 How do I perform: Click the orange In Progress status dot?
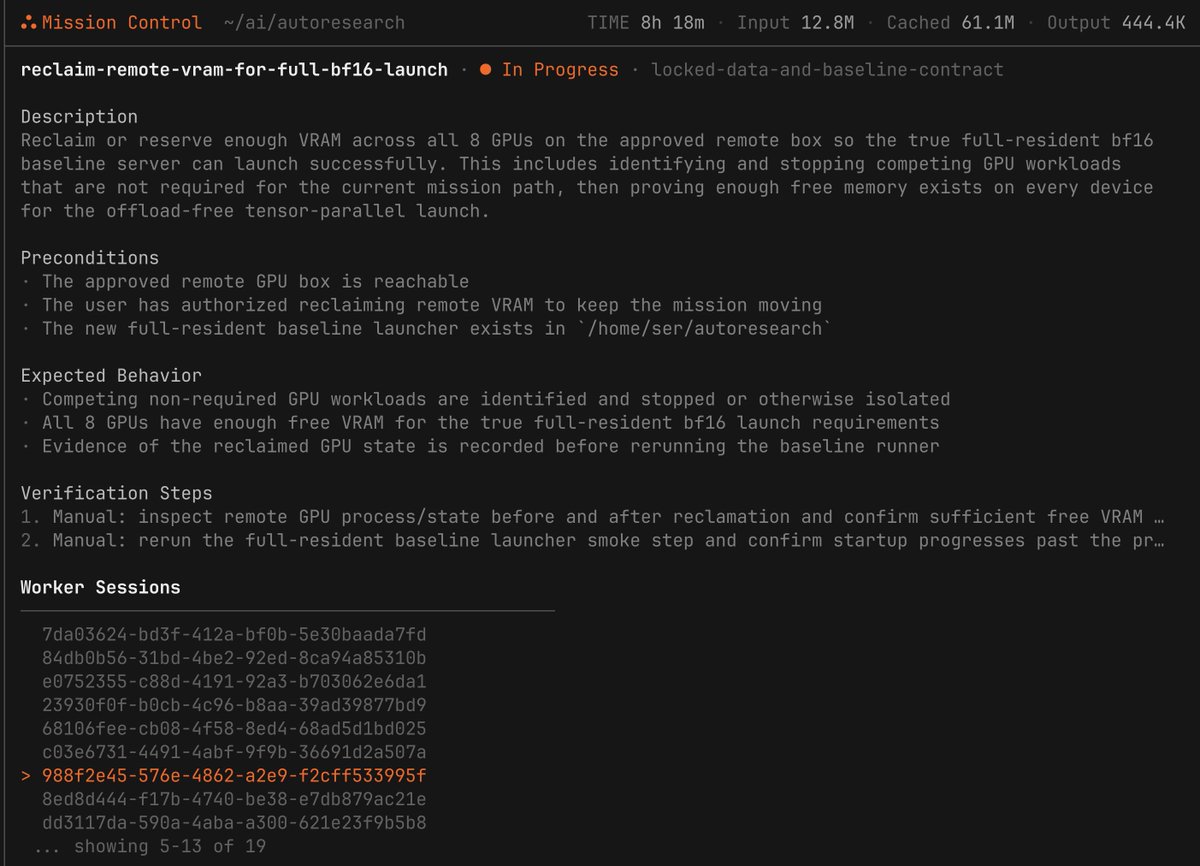[485, 70]
